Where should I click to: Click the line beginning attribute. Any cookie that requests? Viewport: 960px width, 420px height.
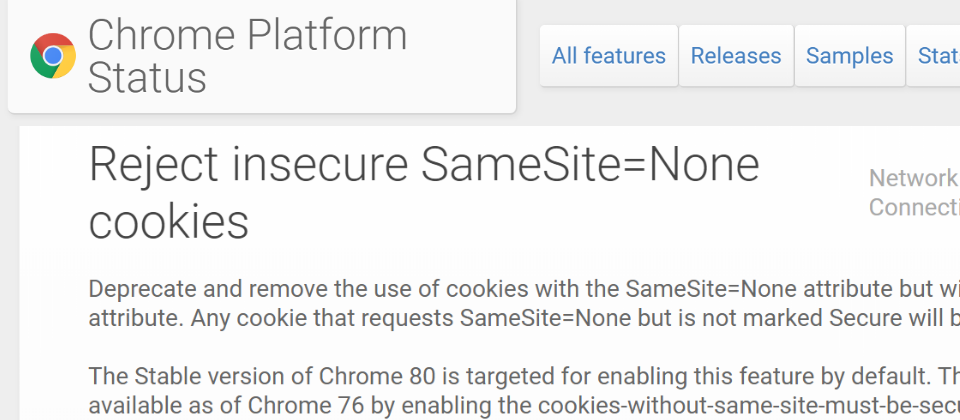(524, 318)
